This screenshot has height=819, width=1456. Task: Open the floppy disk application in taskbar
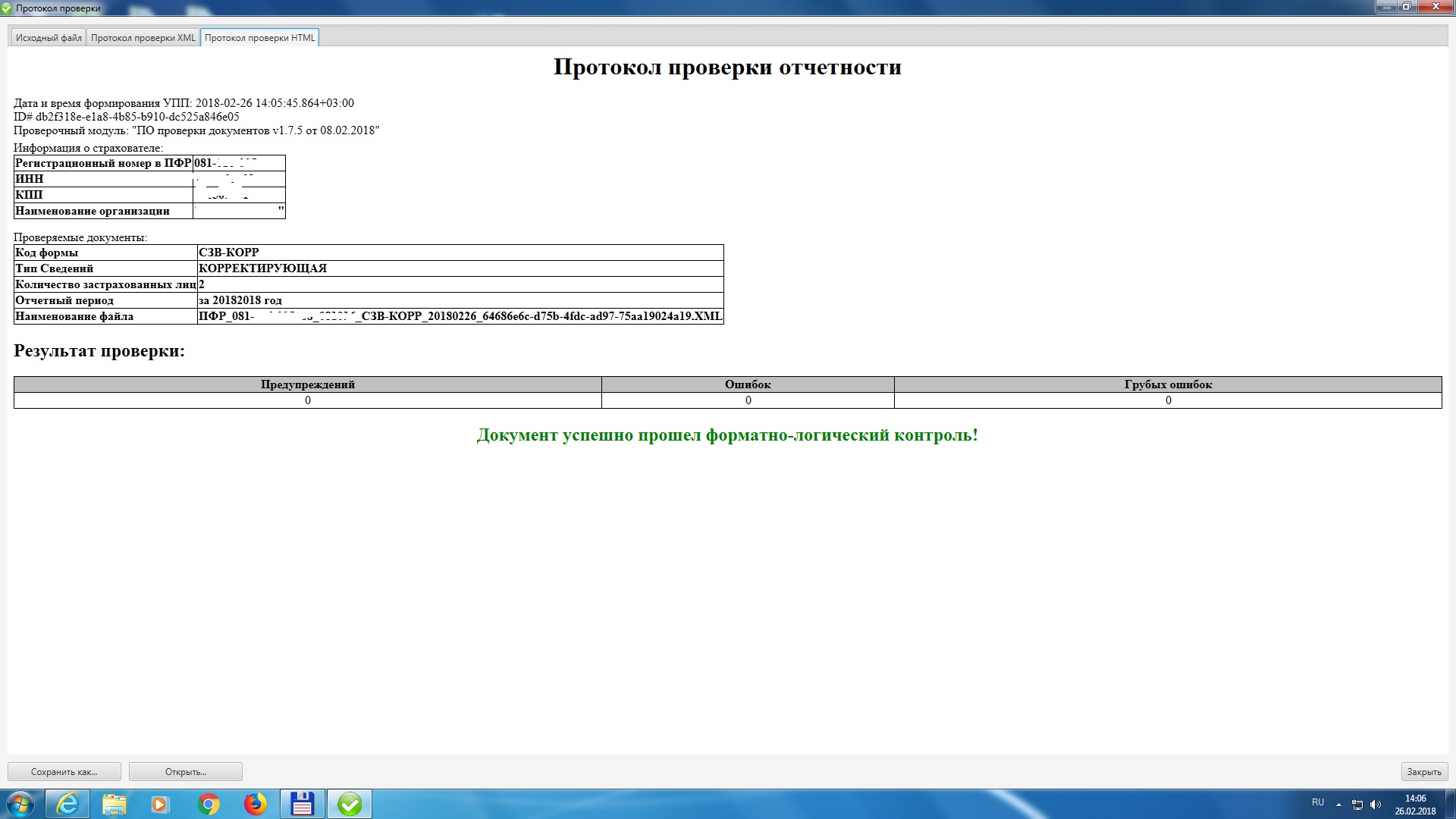coord(303,804)
